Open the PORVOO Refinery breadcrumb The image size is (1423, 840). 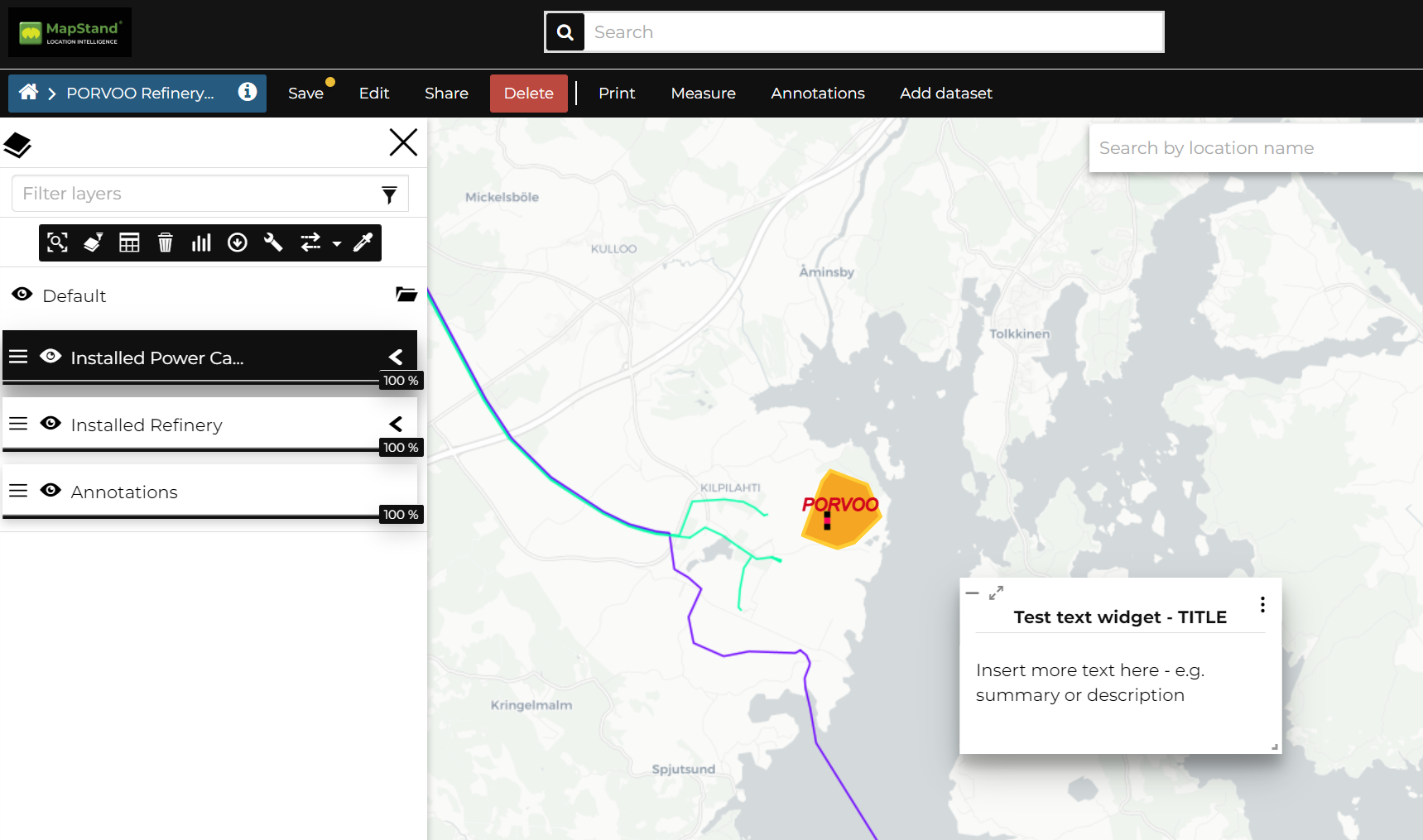point(140,94)
